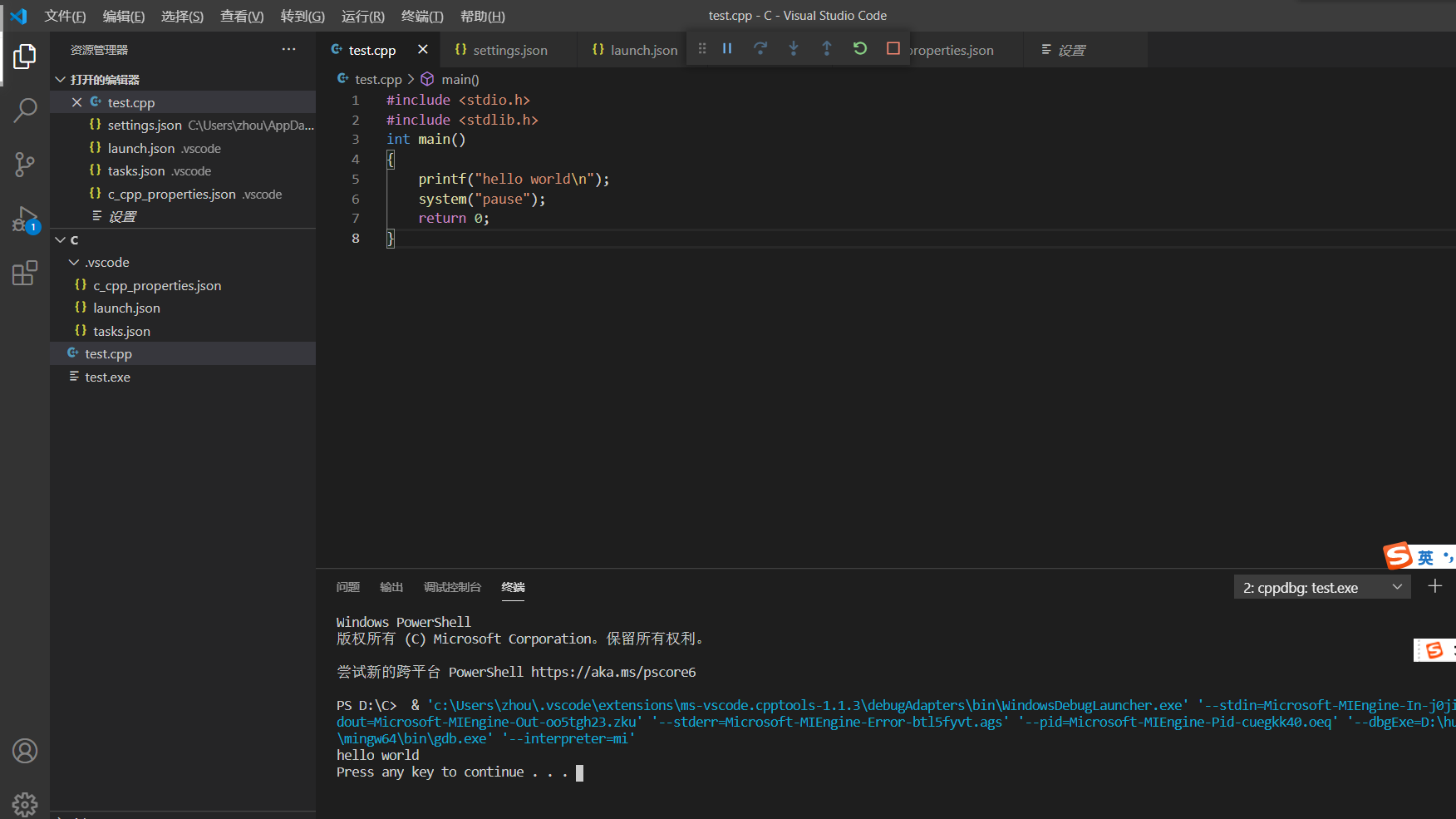
Task: Switch to the launch.json editor tab
Action: (635, 50)
